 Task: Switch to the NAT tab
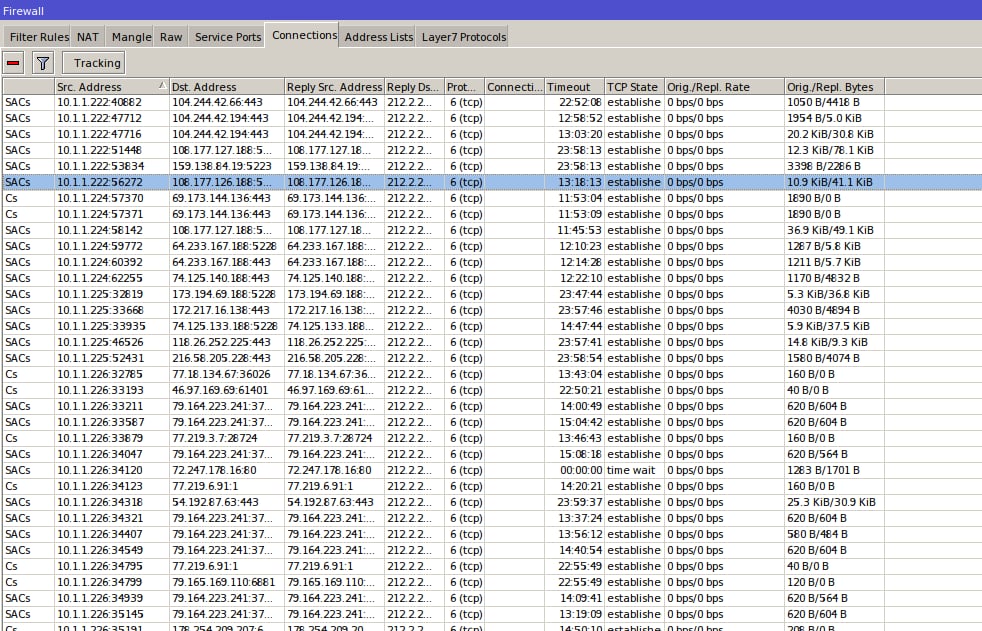pyautogui.click(x=88, y=37)
